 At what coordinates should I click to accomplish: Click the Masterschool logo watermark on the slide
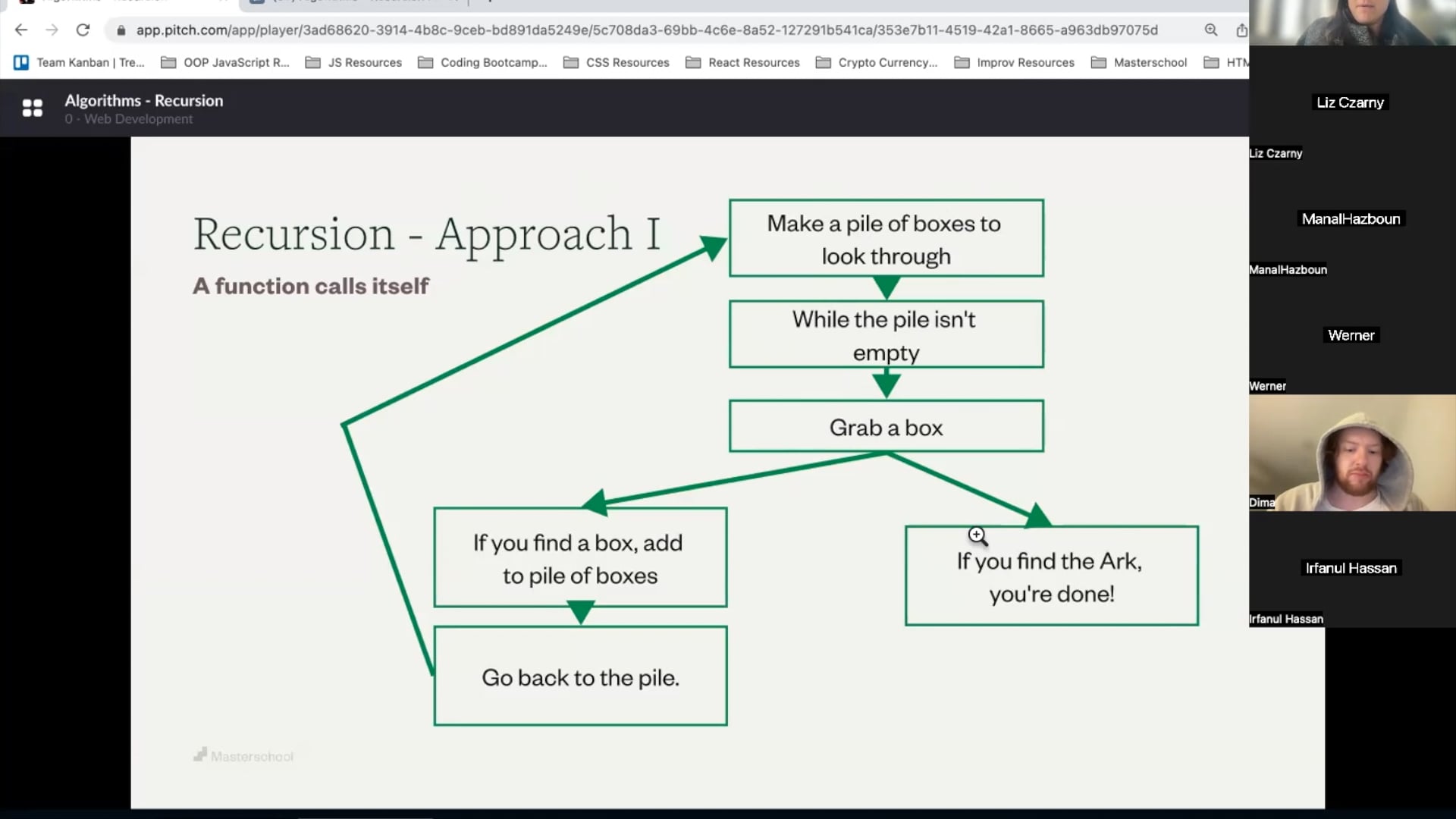click(x=243, y=755)
